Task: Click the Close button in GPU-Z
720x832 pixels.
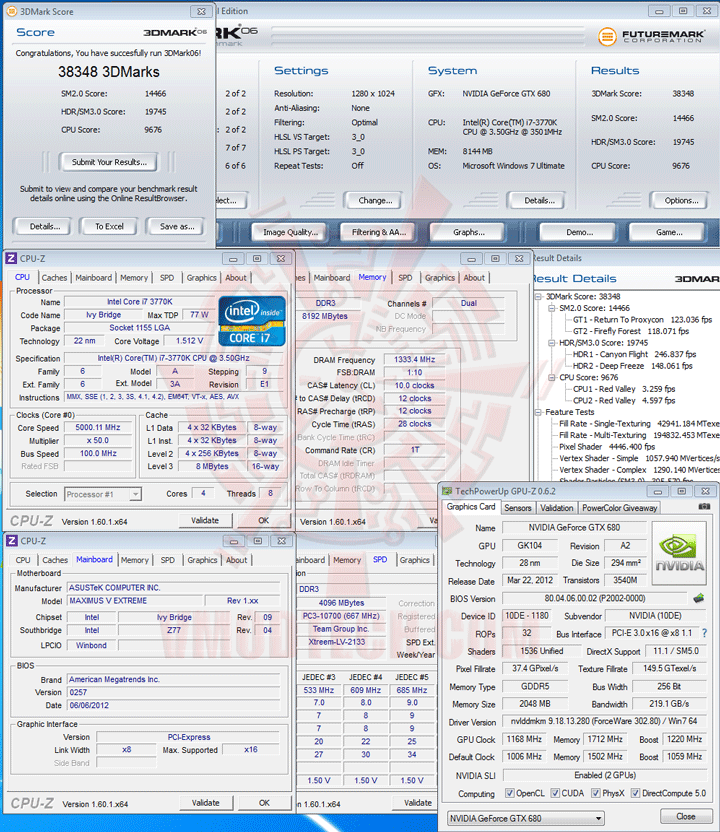Action: pos(686,817)
